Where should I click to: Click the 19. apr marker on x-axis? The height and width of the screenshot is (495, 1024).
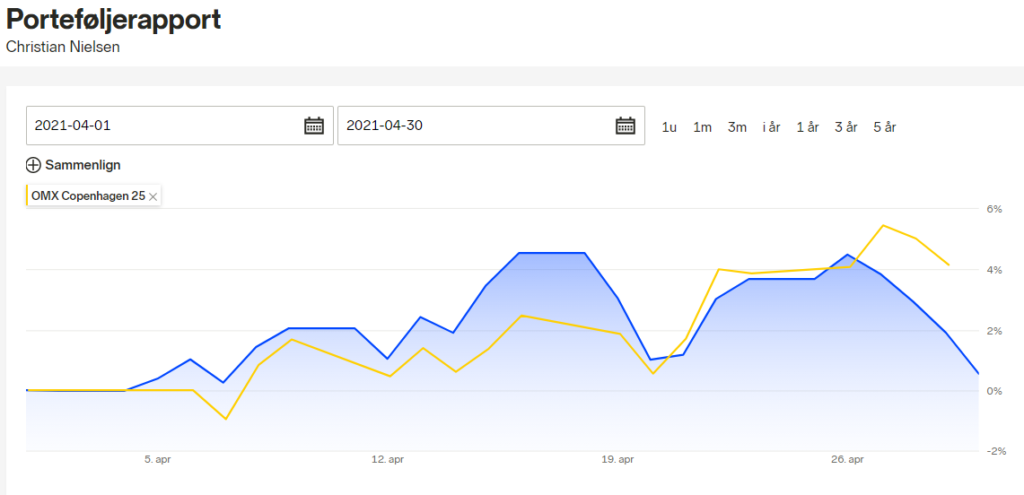tap(617, 460)
